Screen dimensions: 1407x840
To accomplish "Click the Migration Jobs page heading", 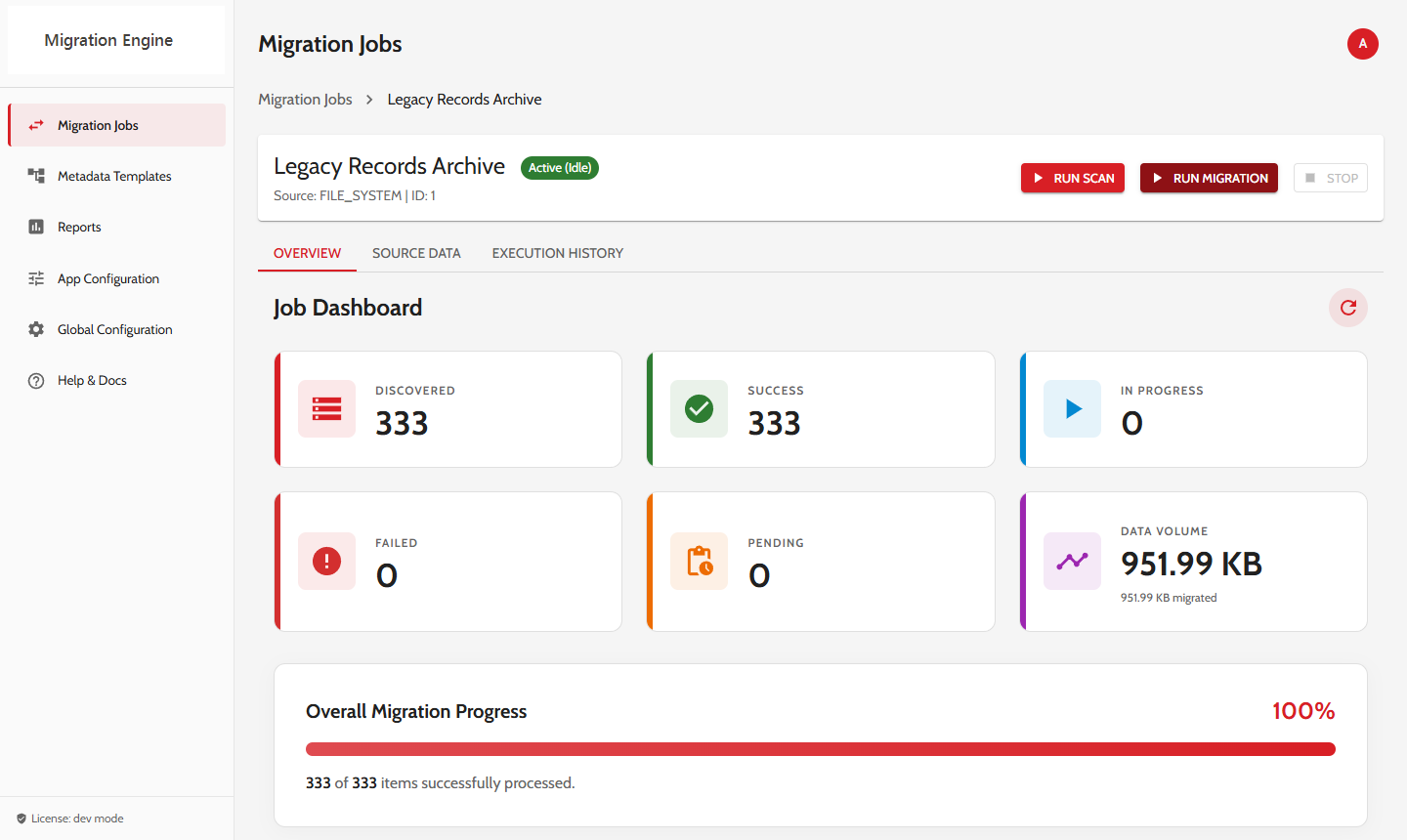I will click(x=330, y=44).
